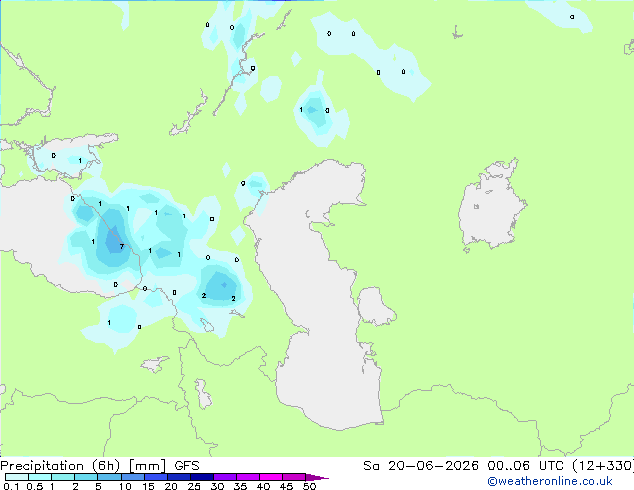Click the 'Precipitation (6h) [mm] GFS' title
This screenshot has height=490, width=634.
(100, 466)
